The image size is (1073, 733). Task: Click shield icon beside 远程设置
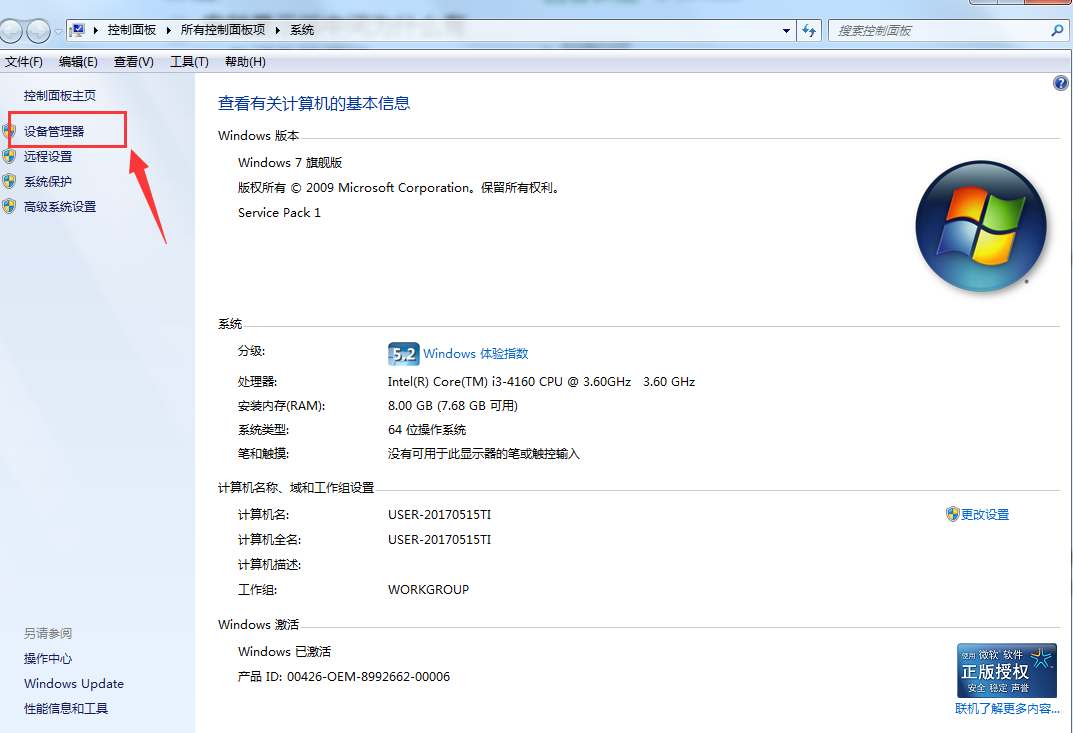pos(9,156)
